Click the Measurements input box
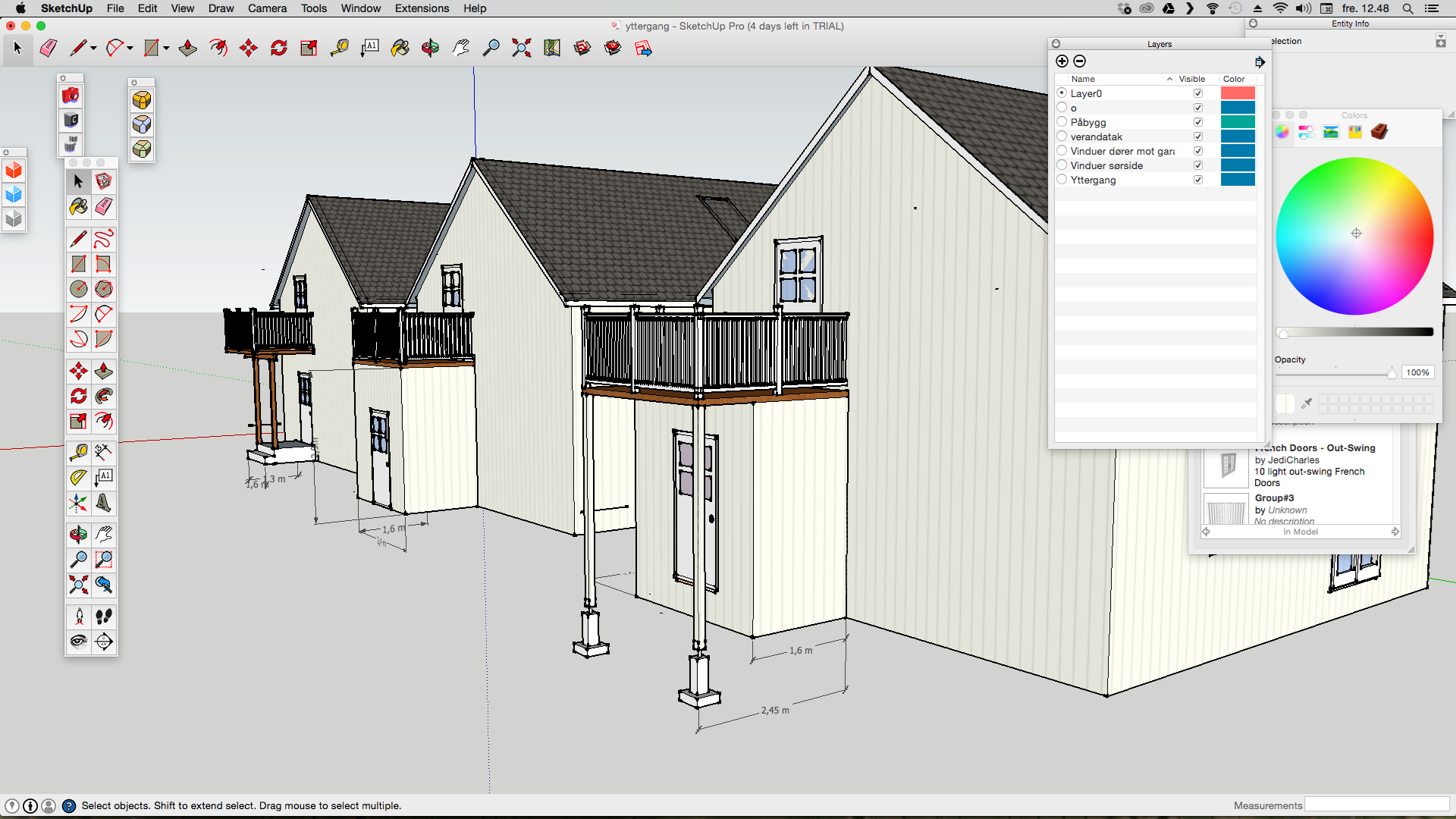This screenshot has height=819, width=1456. coord(1376,805)
